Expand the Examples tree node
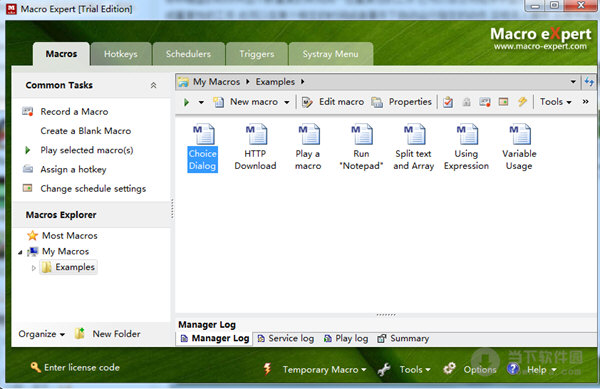600x389 pixels. (34, 268)
